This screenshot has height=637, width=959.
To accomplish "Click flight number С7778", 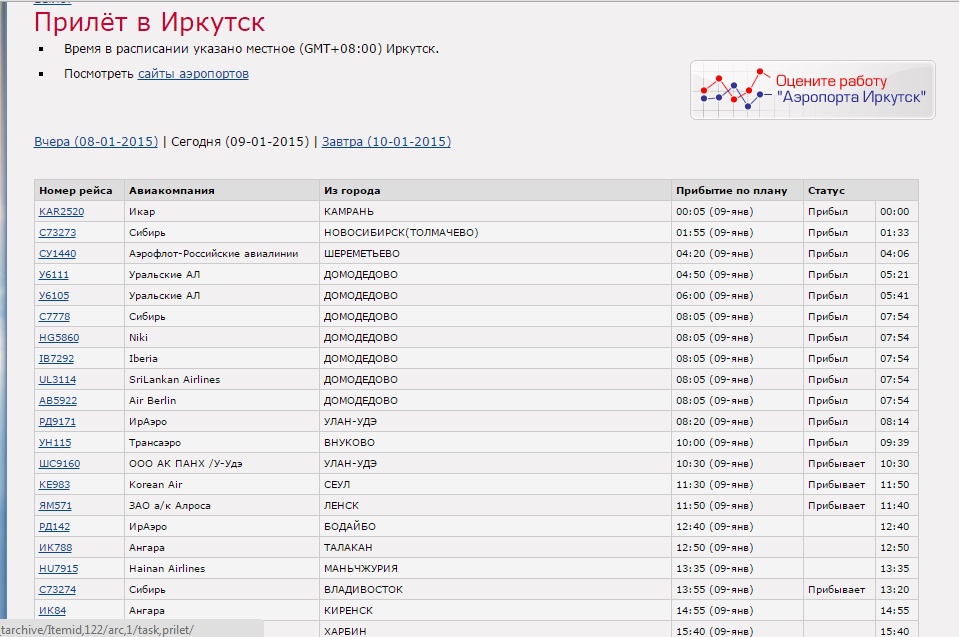I will (x=54, y=317).
